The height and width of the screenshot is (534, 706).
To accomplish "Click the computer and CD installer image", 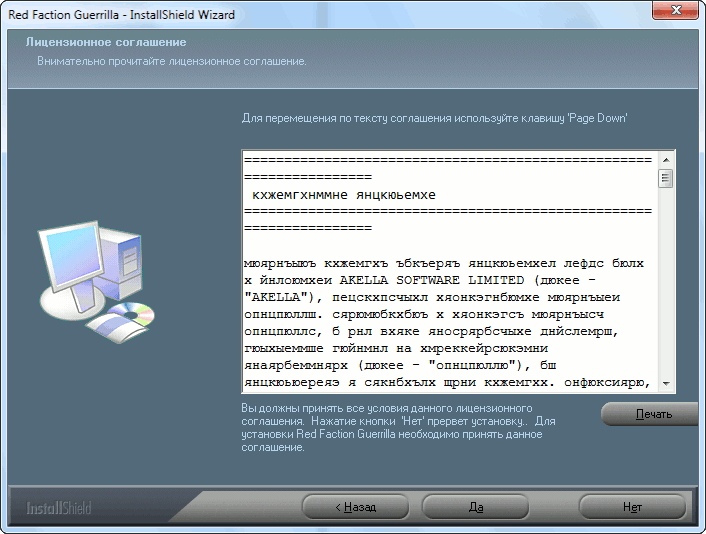I will [96, 282].
